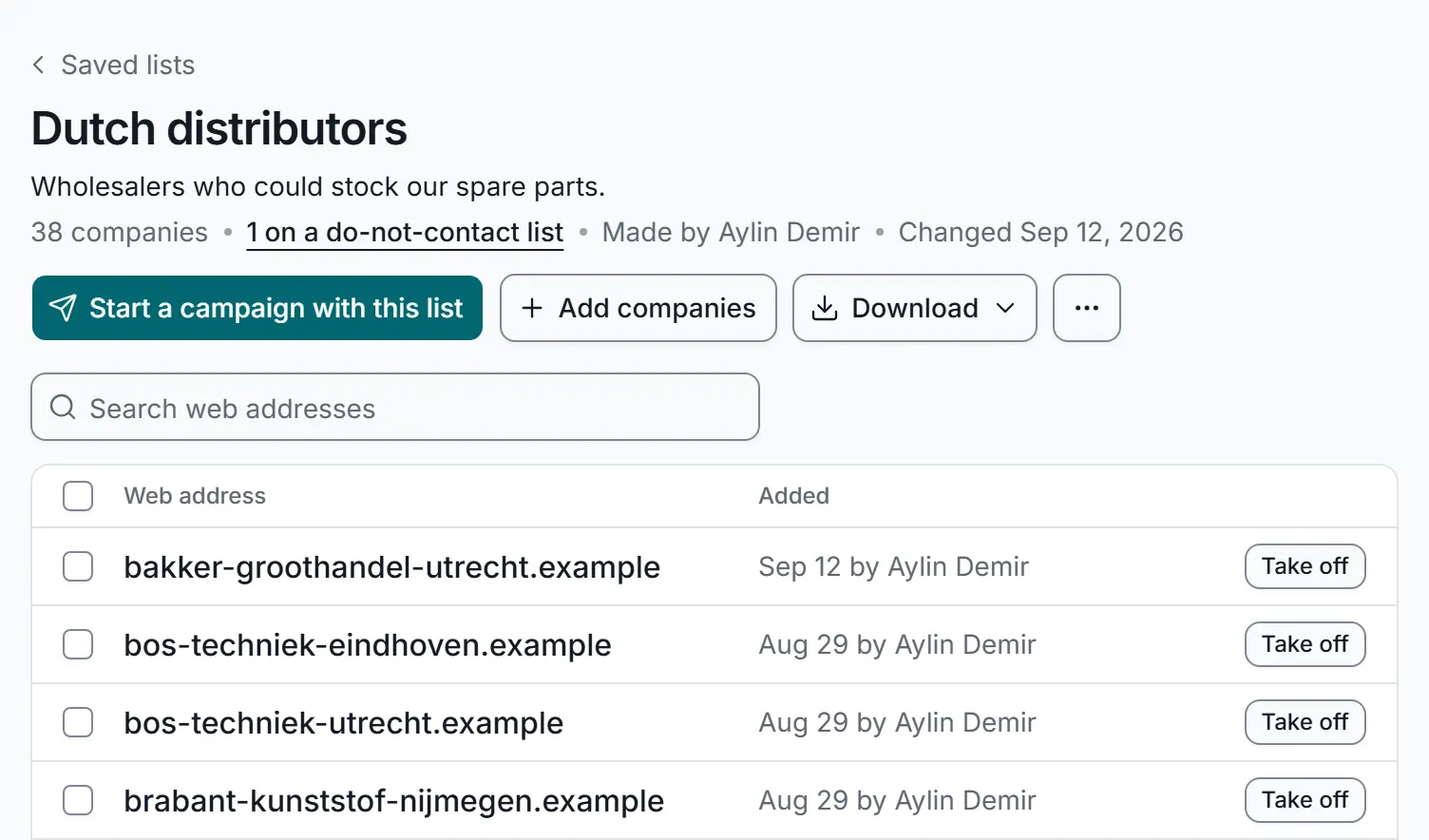Focus the Search web addresses field
Viewport: 1429px width, 840px height.
(x=395, y=407)
